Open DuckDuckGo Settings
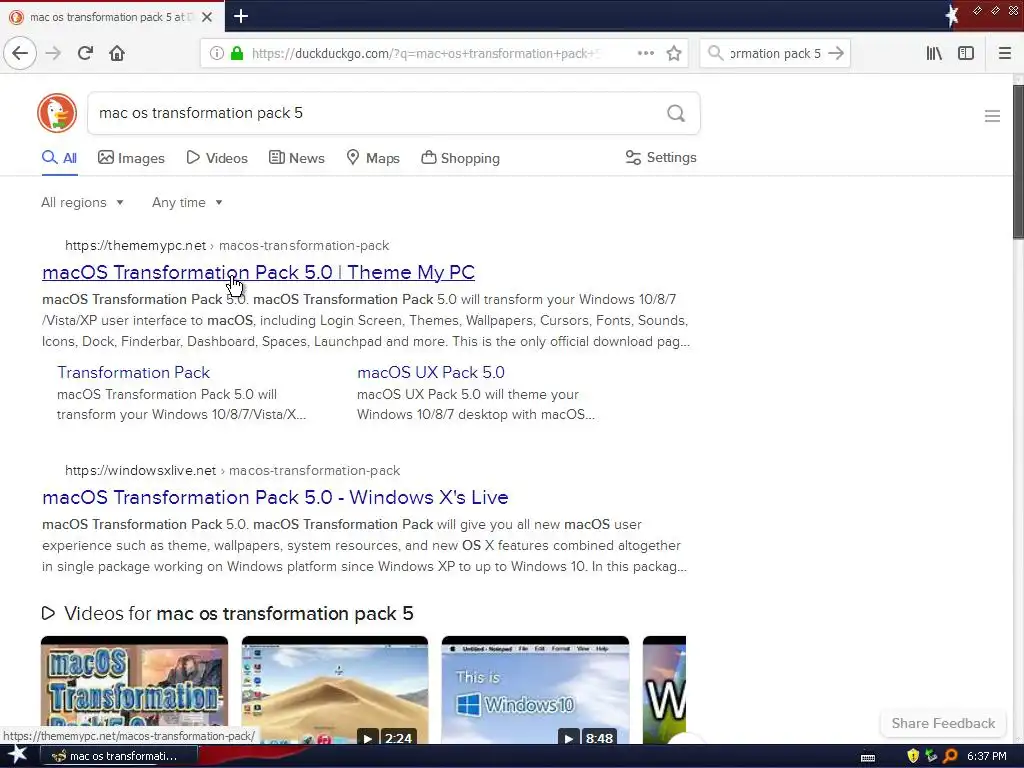This screenshot has height=768, width=1024. coord(661,157)
